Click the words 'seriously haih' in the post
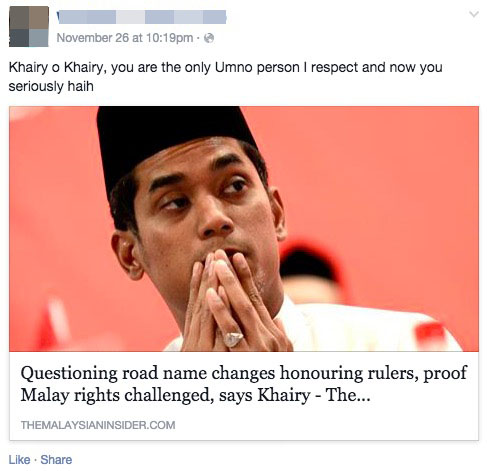Image resolution: width=487 pixels, height=471 pixels. coord(51,86)
